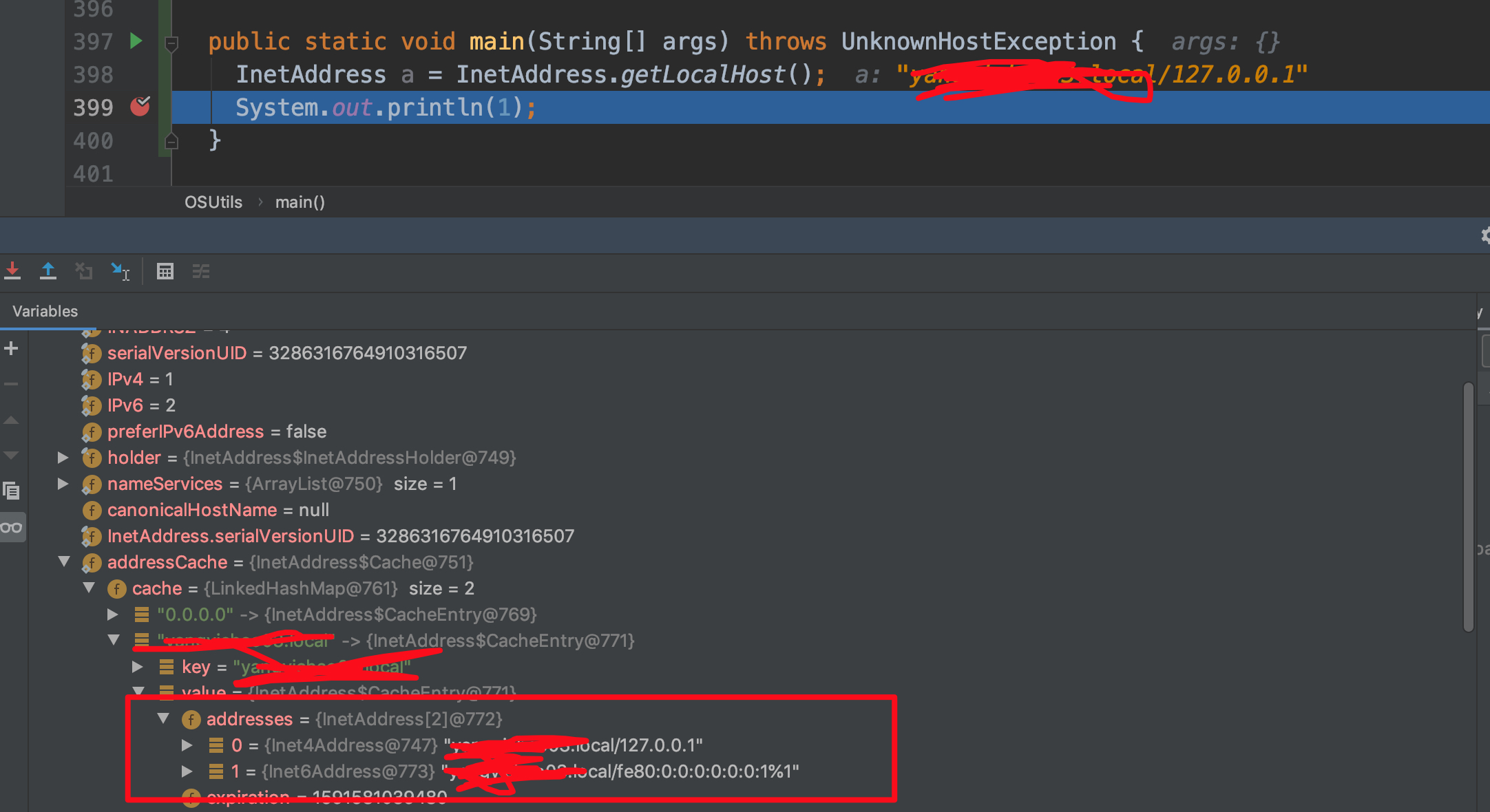Viewport: 1490px width, 812px height.
Task: Click the New Watch plus icon
Action: pos(11,348)
